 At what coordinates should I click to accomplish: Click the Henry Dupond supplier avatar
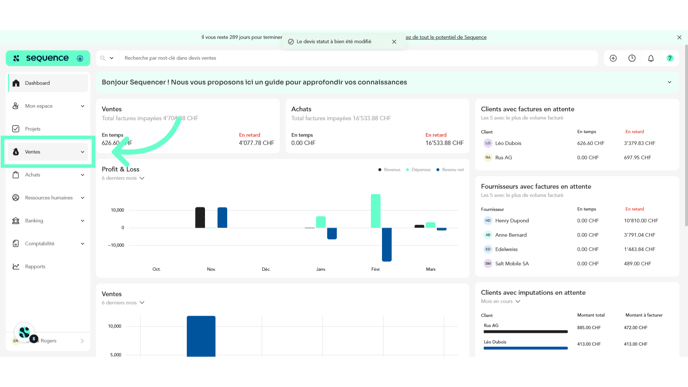click(487, 221)
